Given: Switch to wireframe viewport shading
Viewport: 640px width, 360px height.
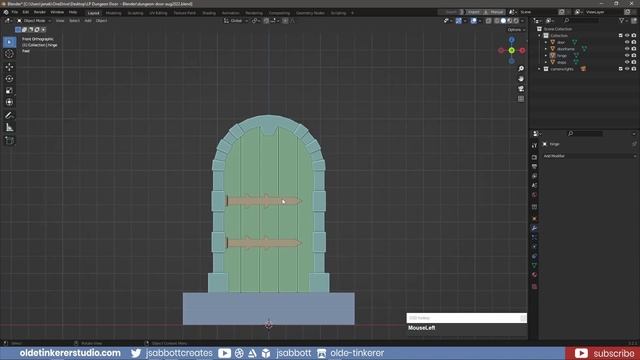Looking at the screenshot, I should coord(497,20).
